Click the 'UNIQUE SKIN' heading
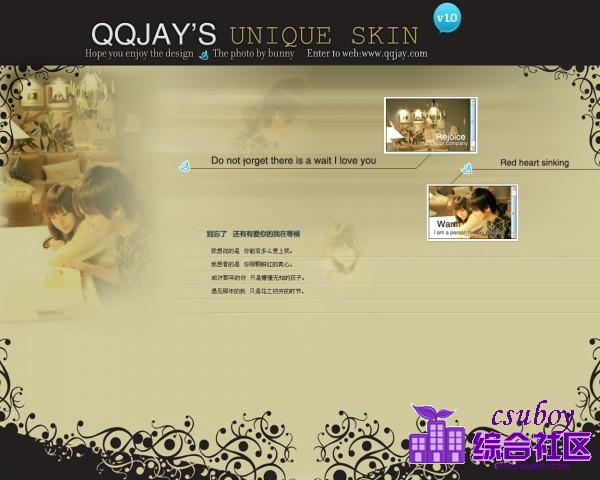This screenshot has width=600, height=480. (323, 34)
